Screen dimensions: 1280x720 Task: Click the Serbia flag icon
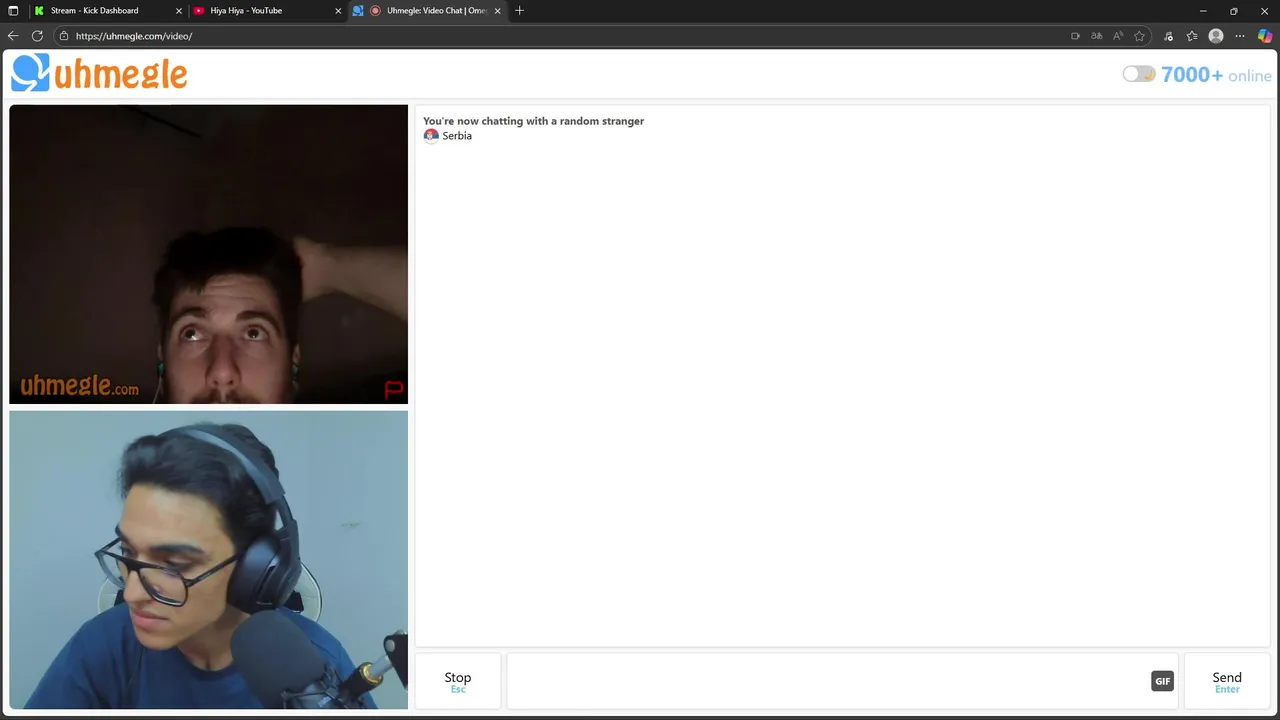pos(431,136)
